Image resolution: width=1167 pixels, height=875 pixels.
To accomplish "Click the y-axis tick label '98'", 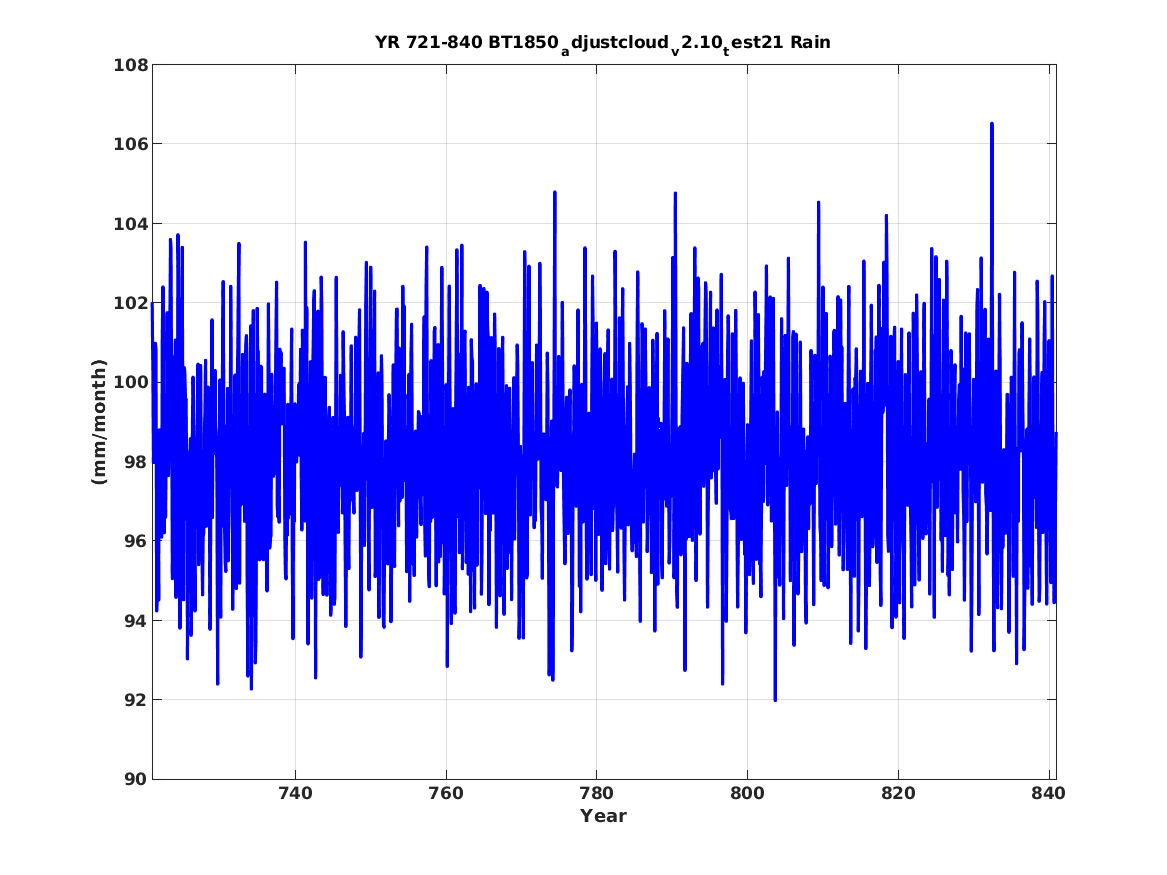I will click(x=135, y=462).
